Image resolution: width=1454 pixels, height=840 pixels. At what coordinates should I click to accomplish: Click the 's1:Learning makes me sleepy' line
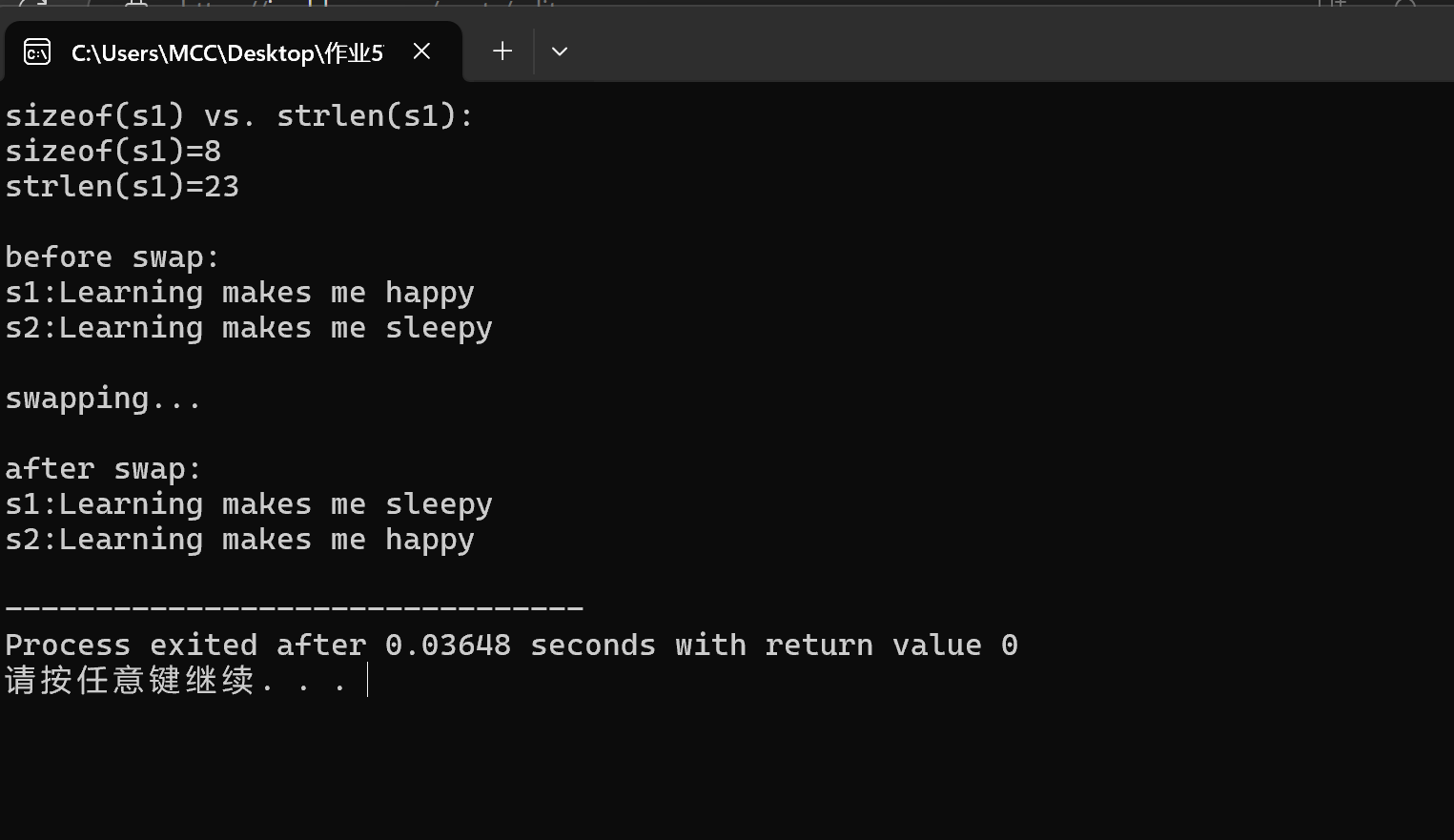(249, 504)
